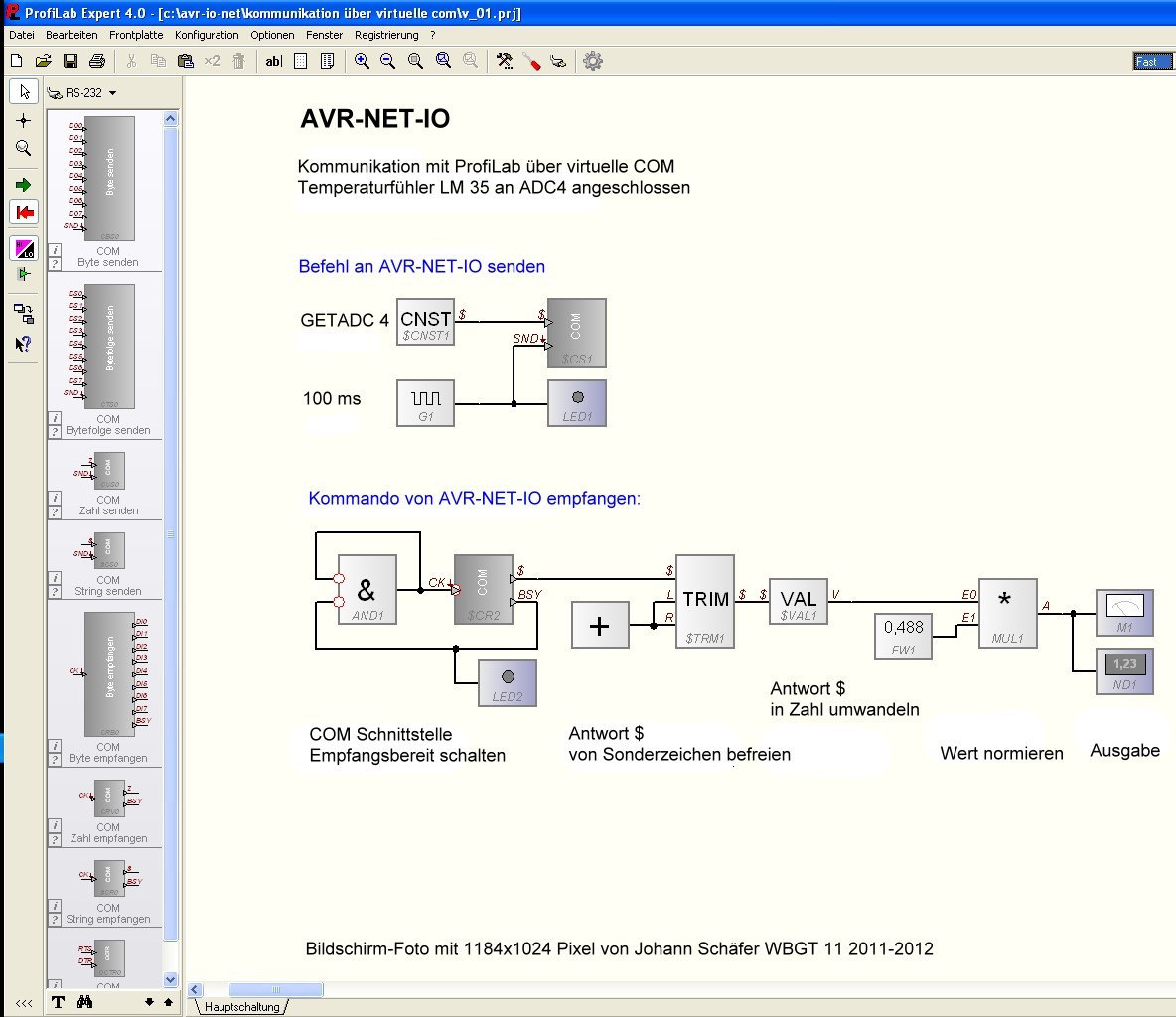Screen dimensions: 1176x1017
Task: Select the red screwdriver tool icon
Action: click(531, 61)
